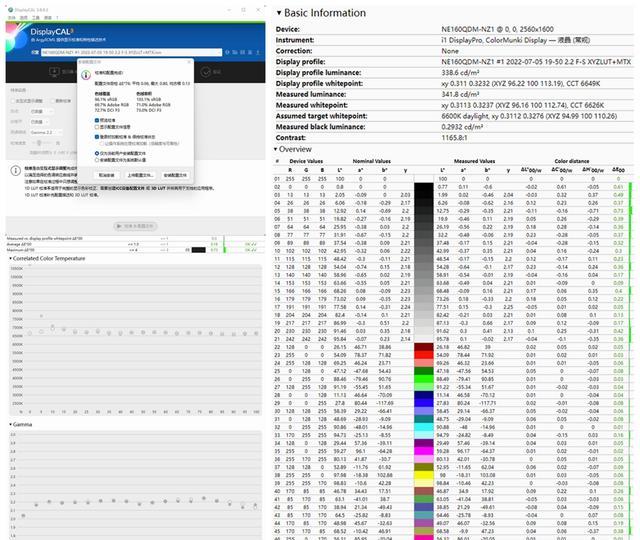Check the show profile information checkbox
The height and width of the screenshot is (540, 640).
(97, 127)
